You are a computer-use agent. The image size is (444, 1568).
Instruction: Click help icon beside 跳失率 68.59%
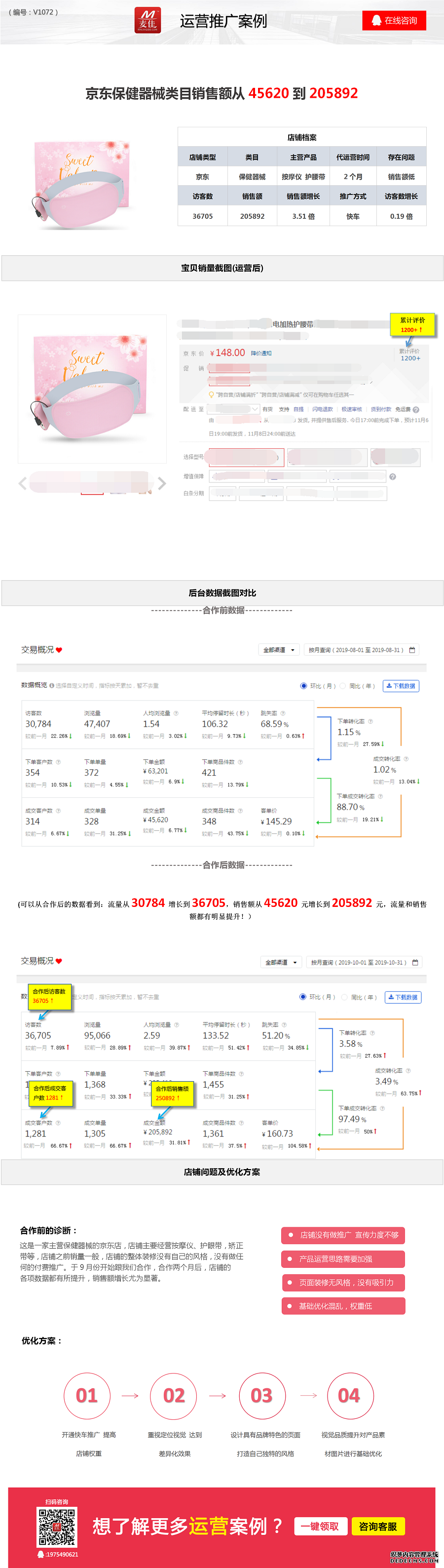283,713
